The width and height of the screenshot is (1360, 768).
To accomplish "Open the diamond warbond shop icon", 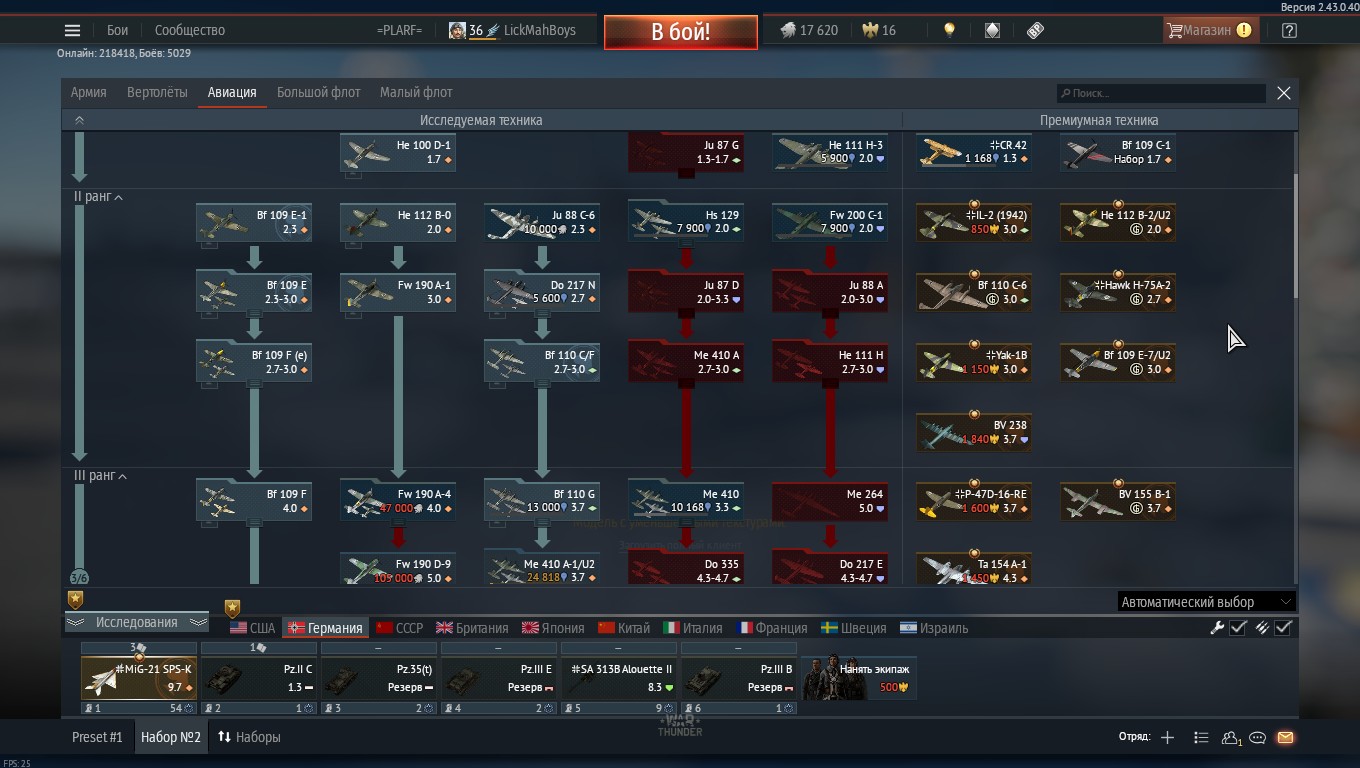I will pyautogui.click(x=992, y=30).
